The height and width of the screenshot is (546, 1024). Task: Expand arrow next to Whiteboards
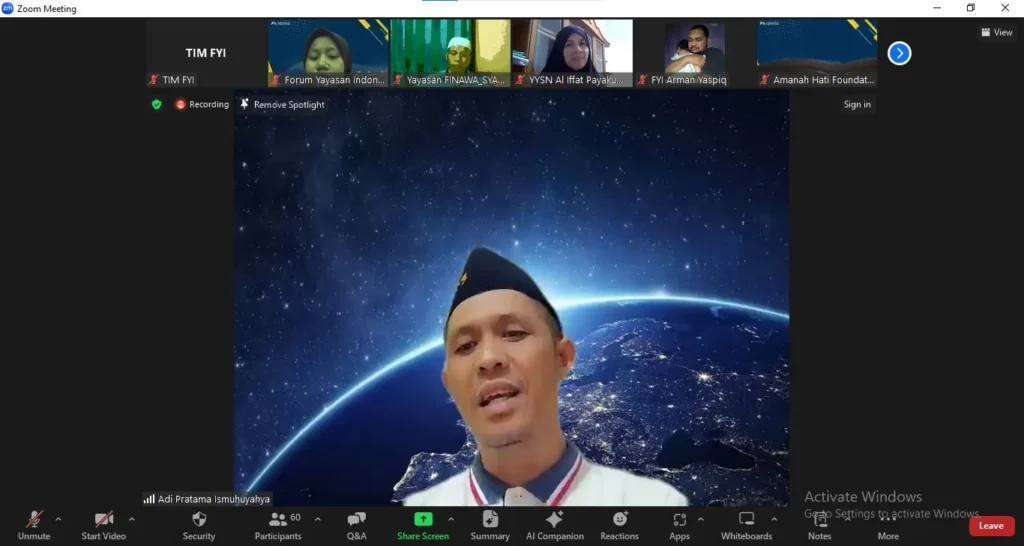pos(774,520)
